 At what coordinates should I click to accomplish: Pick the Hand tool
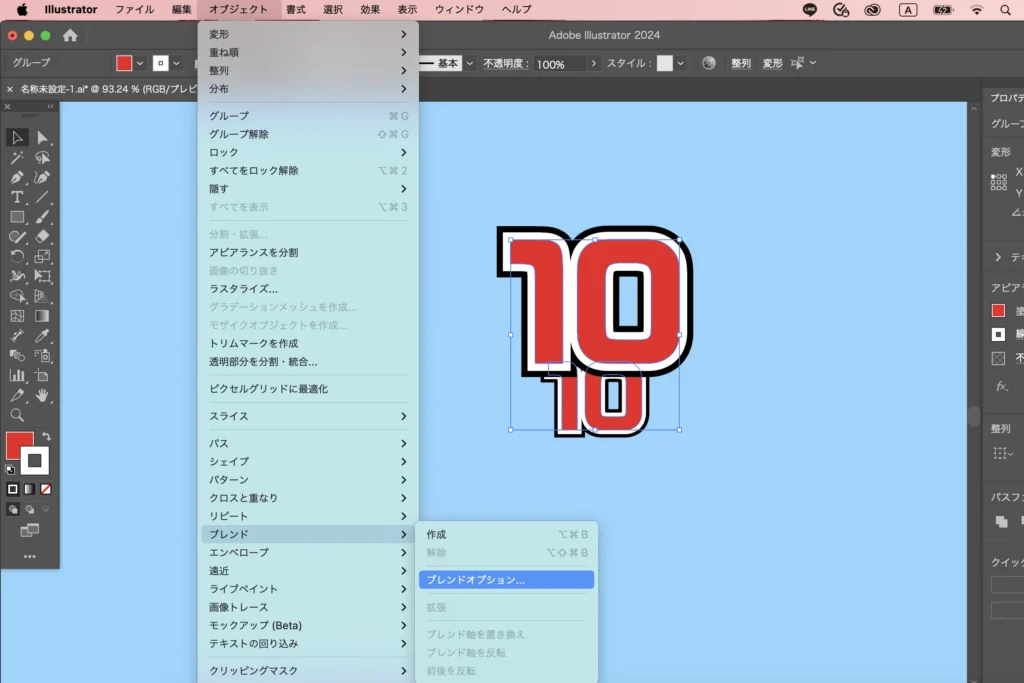(43, 395)
